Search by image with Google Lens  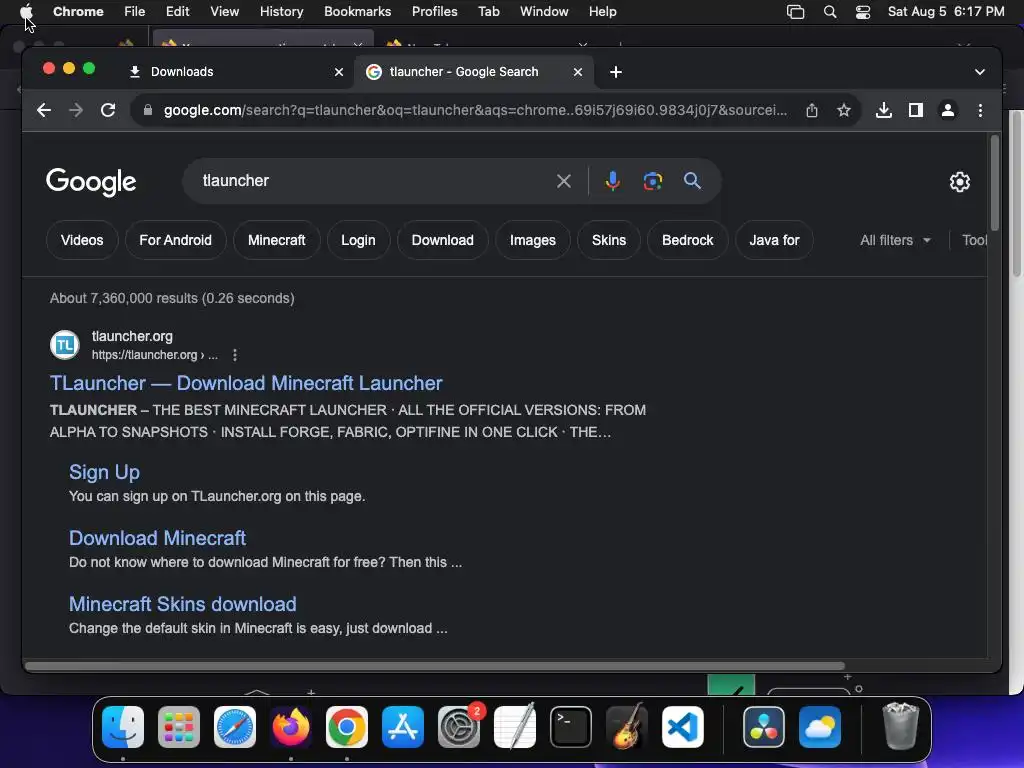(652, 181)
